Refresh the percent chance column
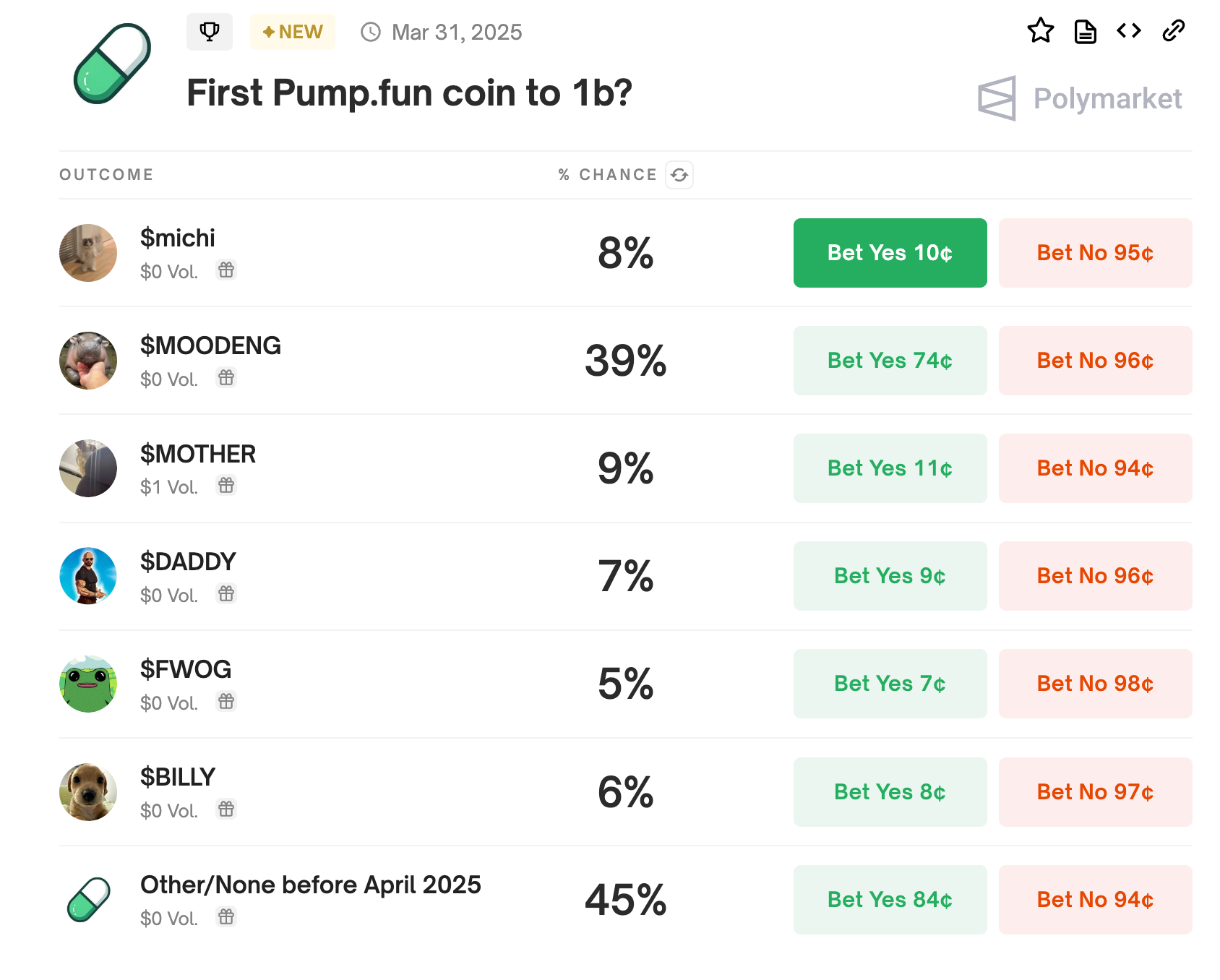Image resolution: width=1220 pixels, height=980 pixels. pos(679,175)
